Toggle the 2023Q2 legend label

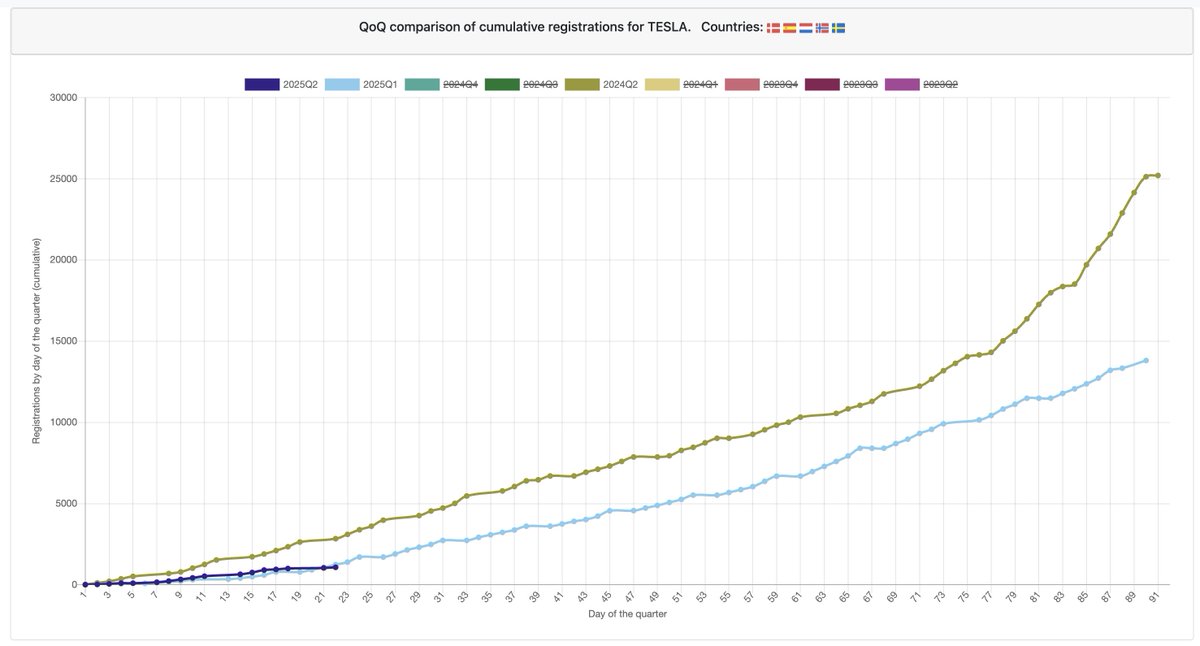940,85
